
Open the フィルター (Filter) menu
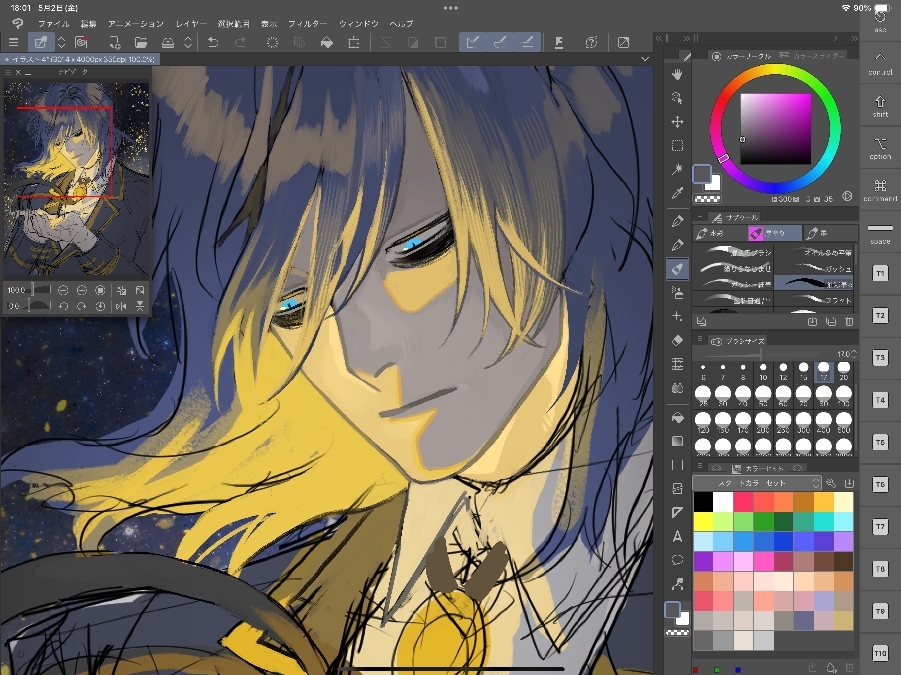coord(307,23)
